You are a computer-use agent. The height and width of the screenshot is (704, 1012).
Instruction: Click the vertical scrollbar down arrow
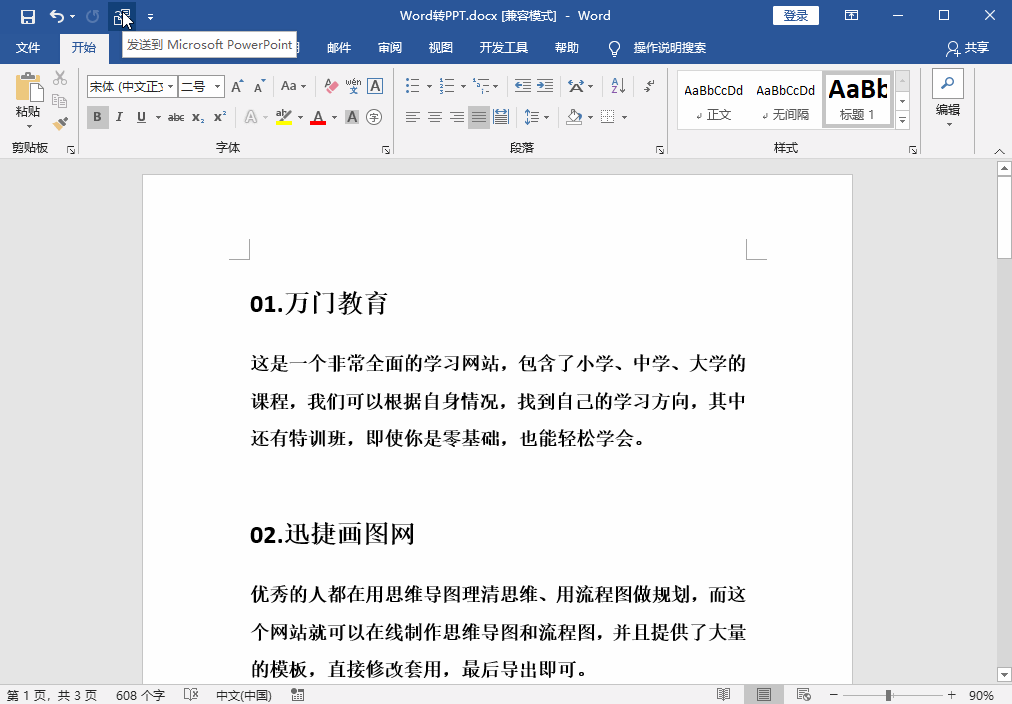click(x=1004, y=675)
